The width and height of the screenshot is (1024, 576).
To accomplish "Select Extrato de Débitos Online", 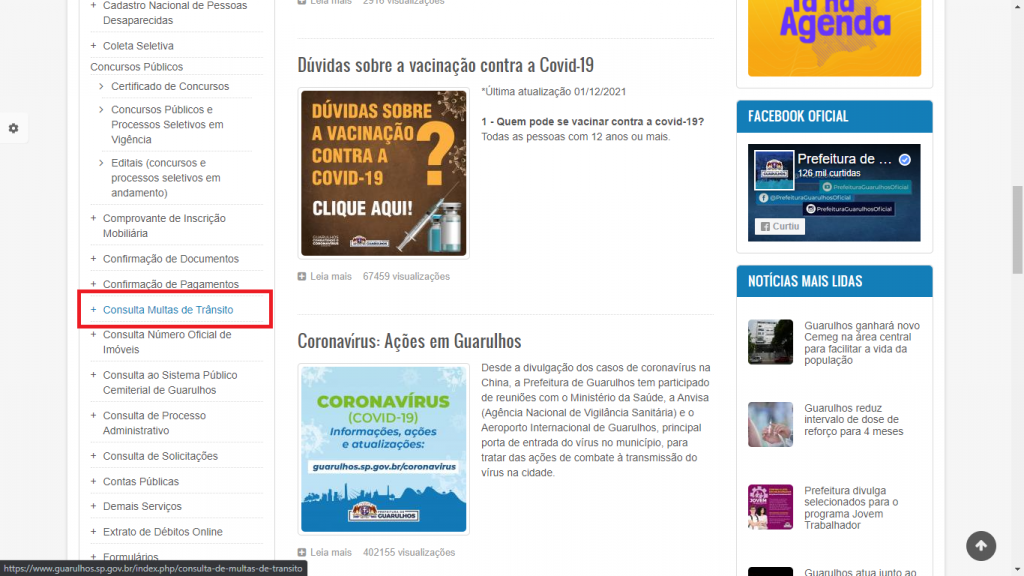I will [162, 532].
